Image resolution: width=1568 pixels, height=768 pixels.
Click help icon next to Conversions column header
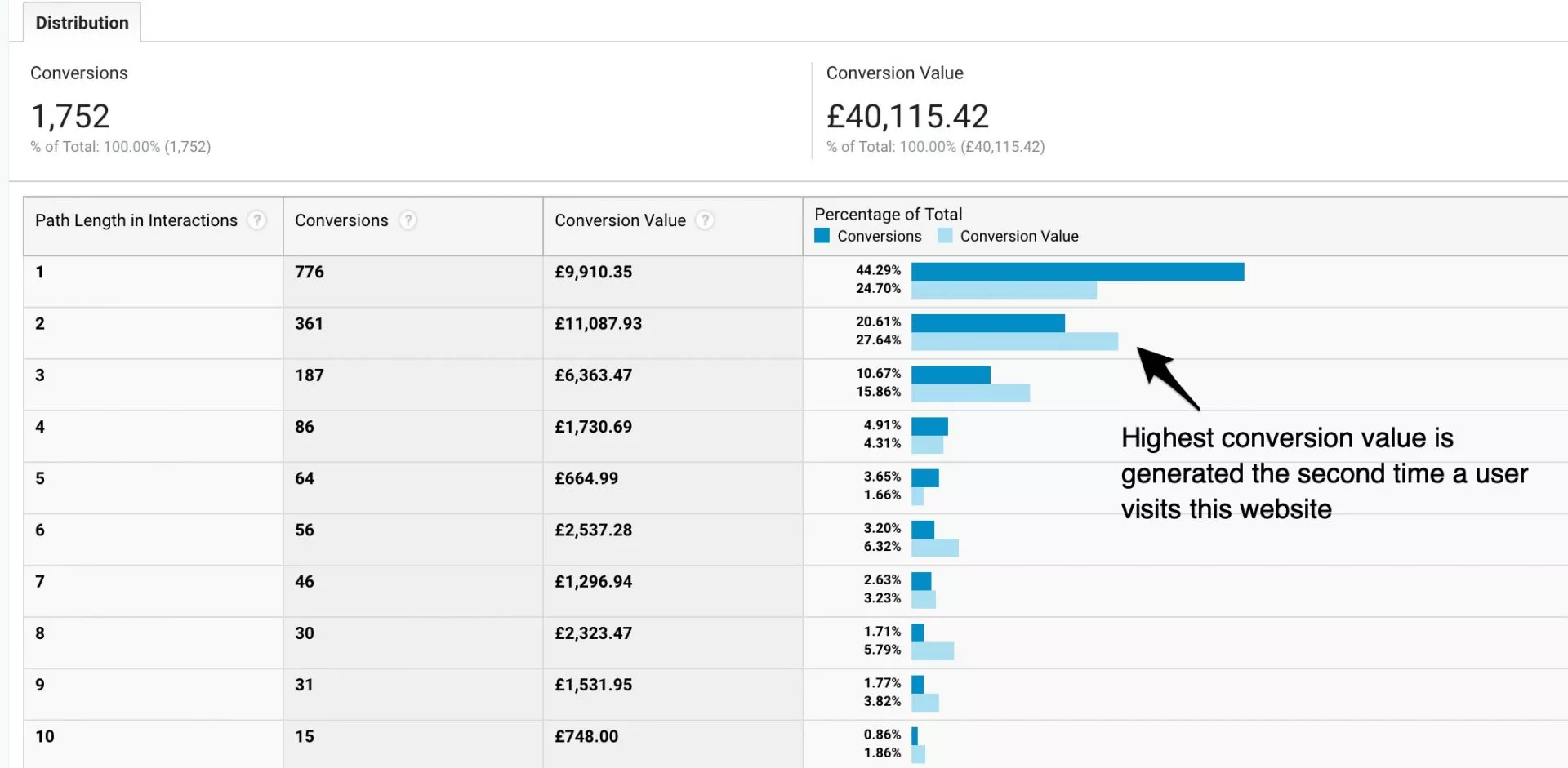pos(408,220)
